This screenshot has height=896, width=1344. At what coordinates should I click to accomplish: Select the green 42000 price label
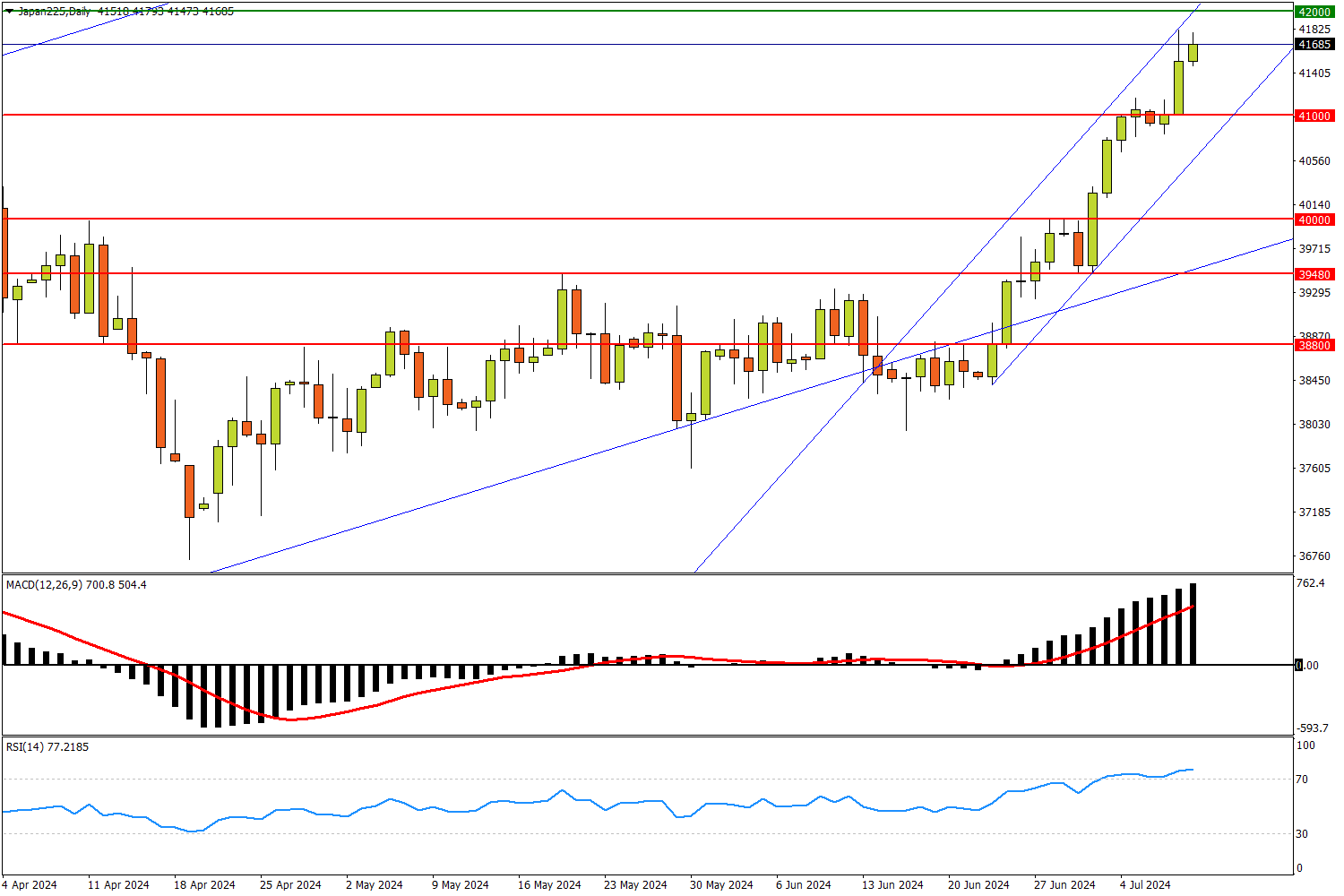point(1314,12)
